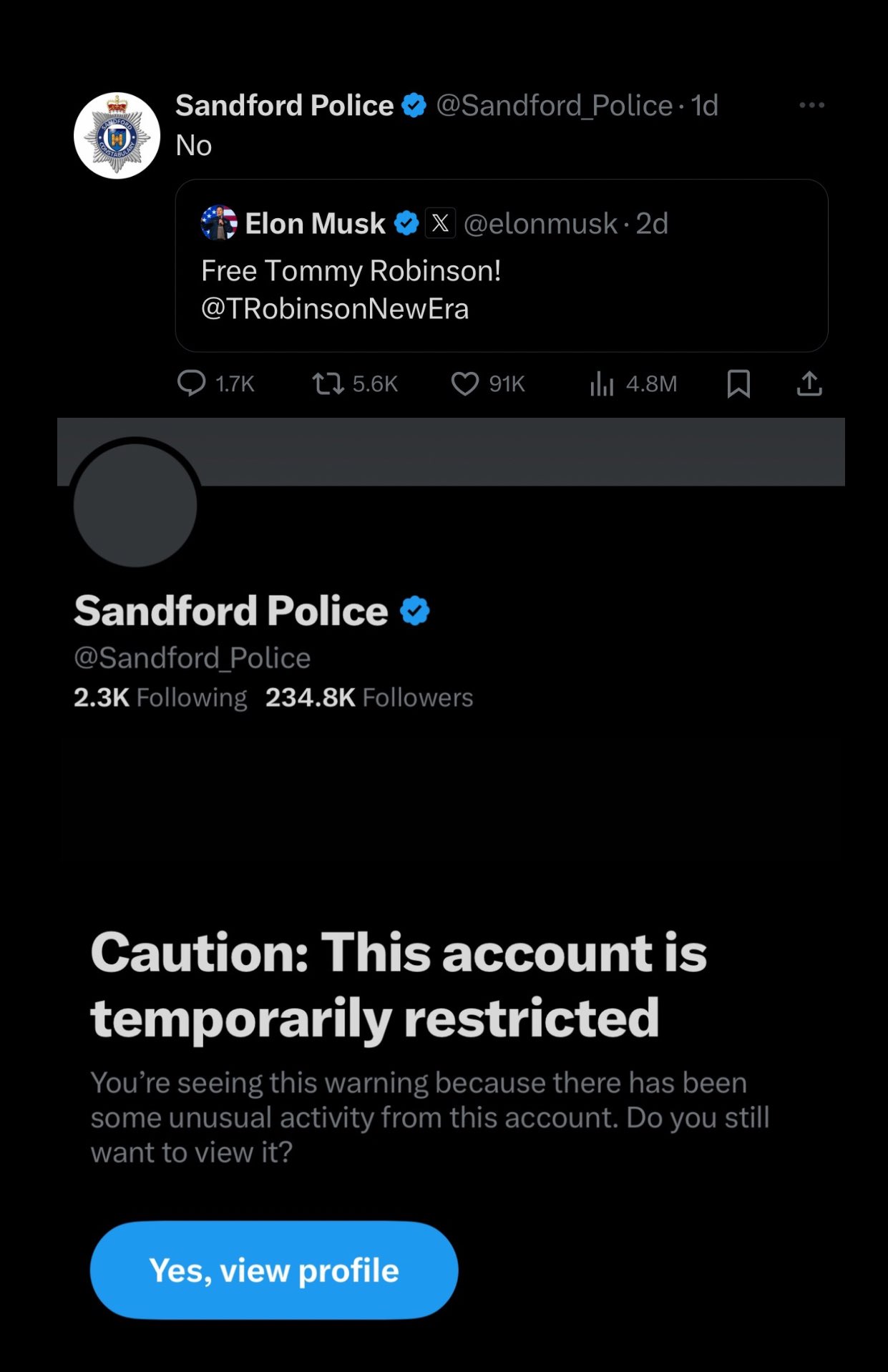Click verified badge in tweet header
Screen dimensions: 888x1372
point(414,106)
